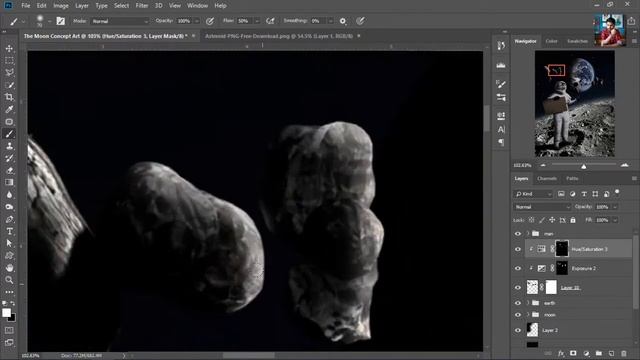Click the layer Fill percentage field
Image resolution: width=640 pixels, height=360 pixels.
point(602,220)
